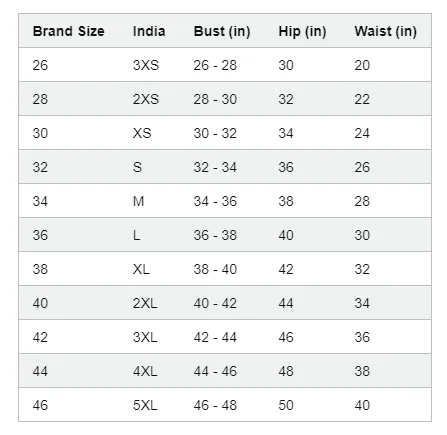447x435 pixels.
Task: Select bust range 44 - 46
Action: click(215, 371)
